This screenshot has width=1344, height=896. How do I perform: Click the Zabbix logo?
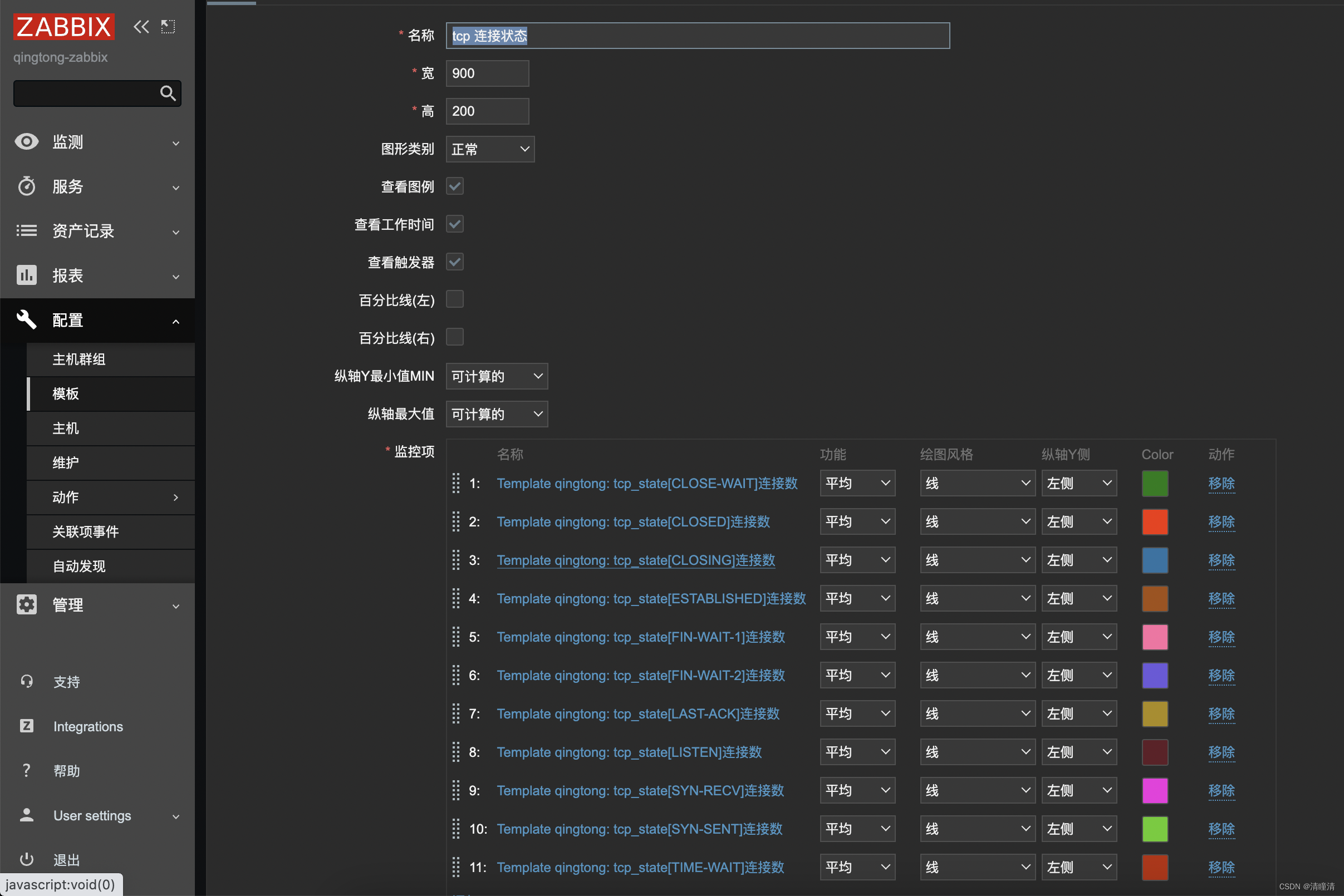(63, 27)
